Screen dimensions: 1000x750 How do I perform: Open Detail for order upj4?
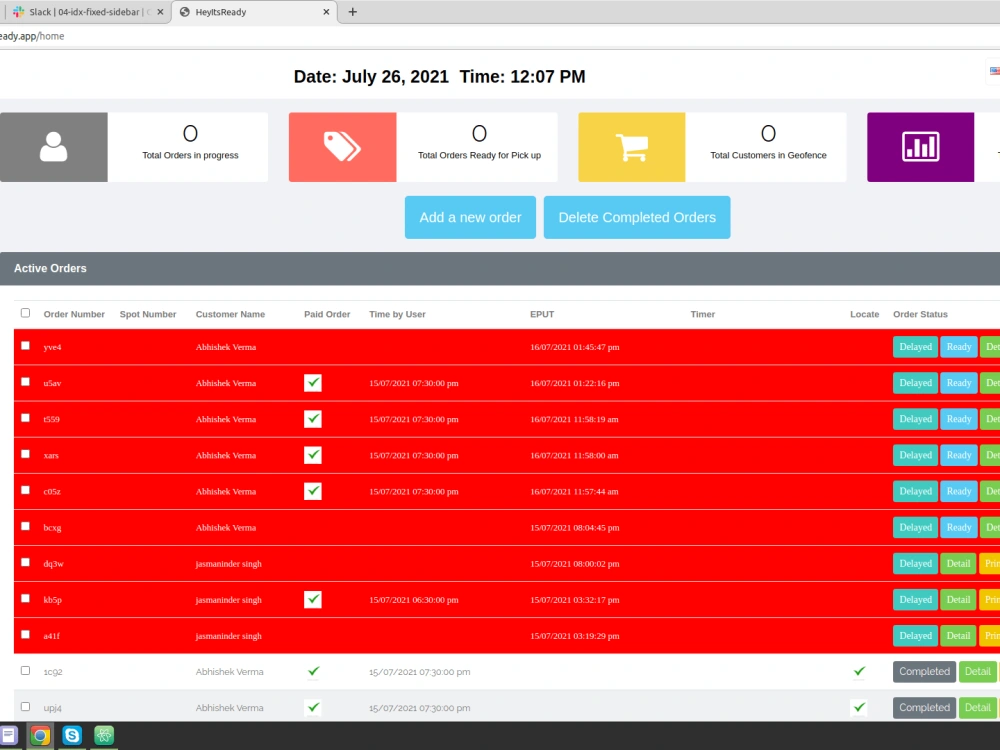[978, 707]
